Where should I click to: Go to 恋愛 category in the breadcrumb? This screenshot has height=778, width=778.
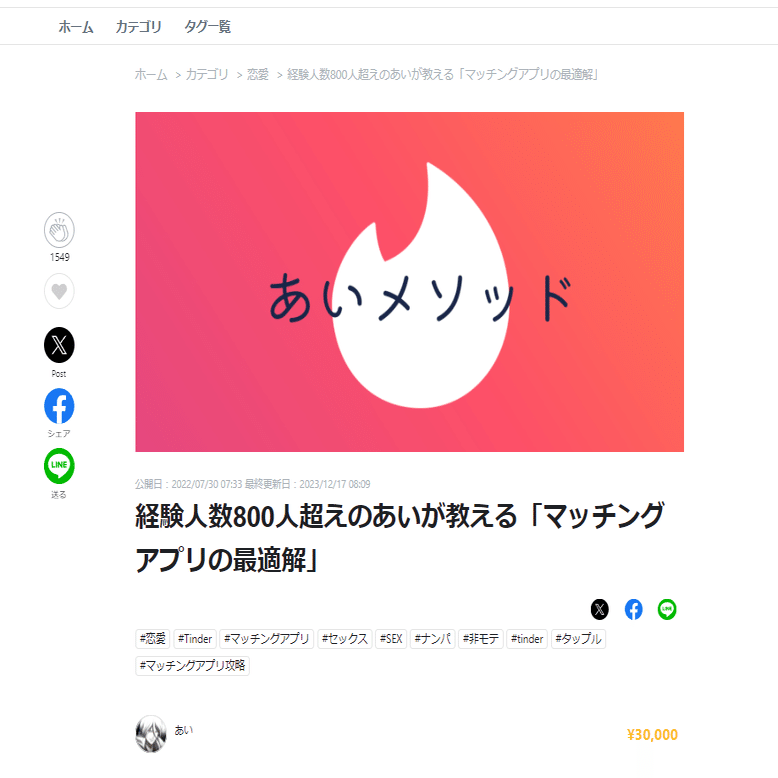pos(258,74)
